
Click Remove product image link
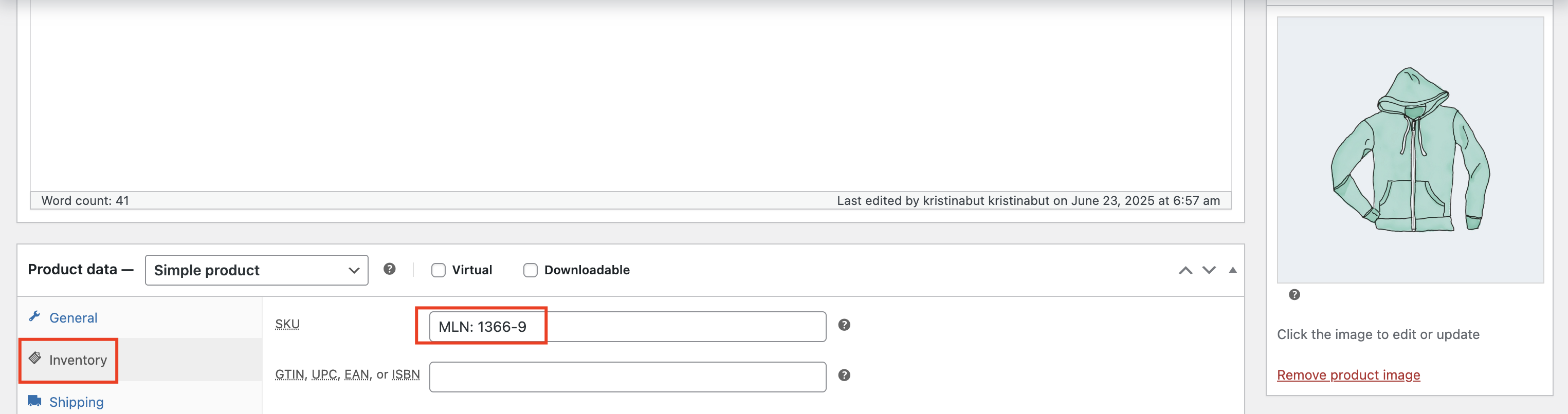coord(1348,374)
